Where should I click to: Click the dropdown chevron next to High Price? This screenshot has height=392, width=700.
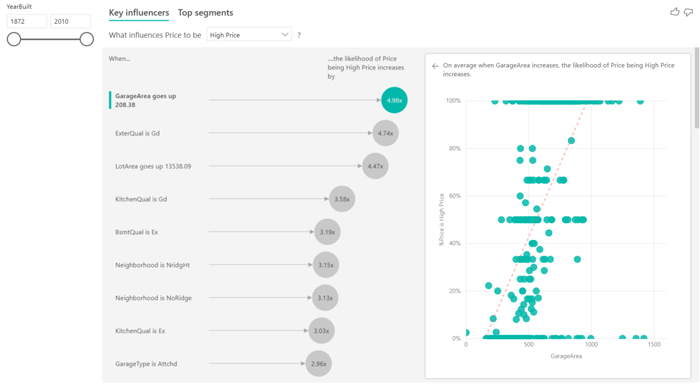coord(285,35)
